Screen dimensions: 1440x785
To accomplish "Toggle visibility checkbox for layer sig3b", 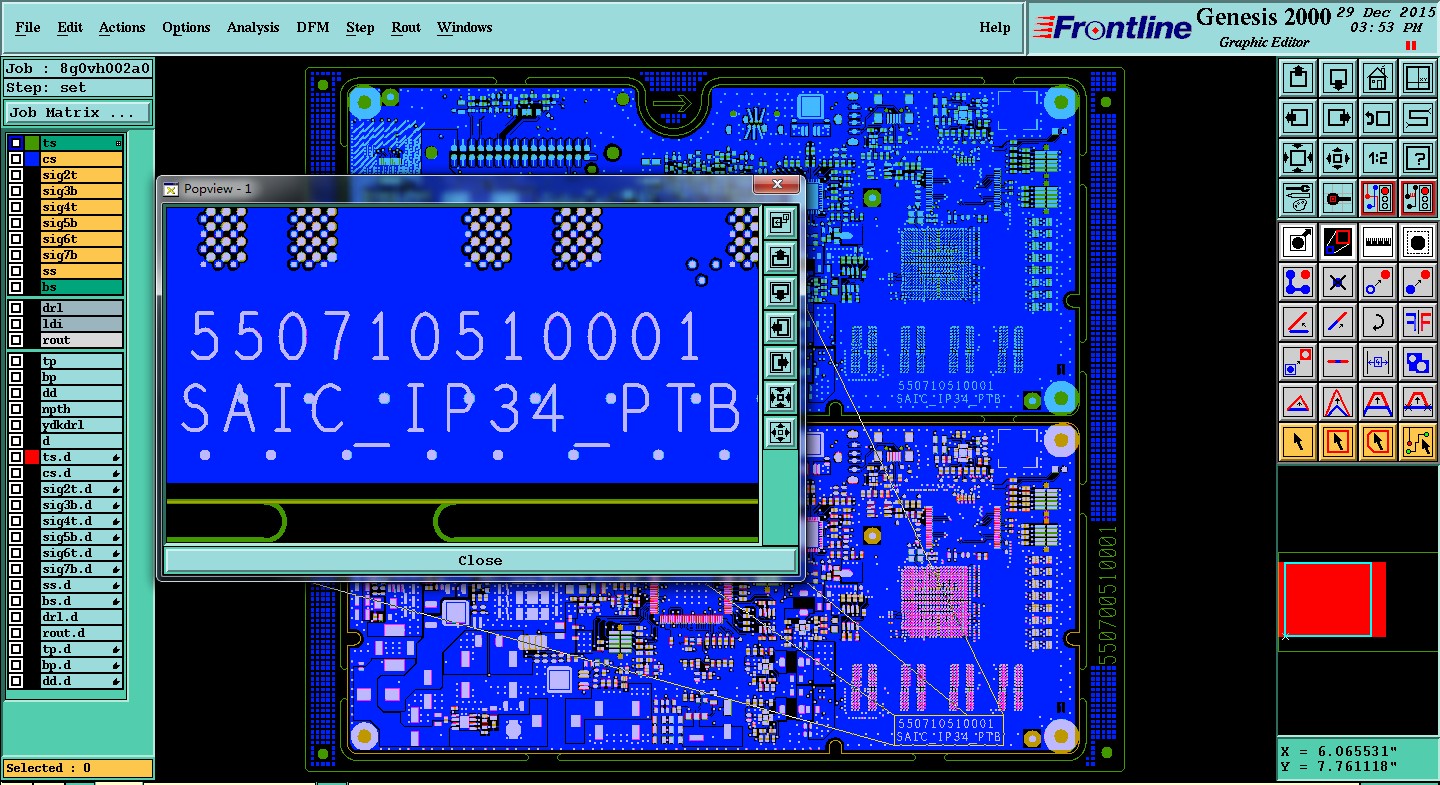I will pyautogui.click(x=16, y=191).
